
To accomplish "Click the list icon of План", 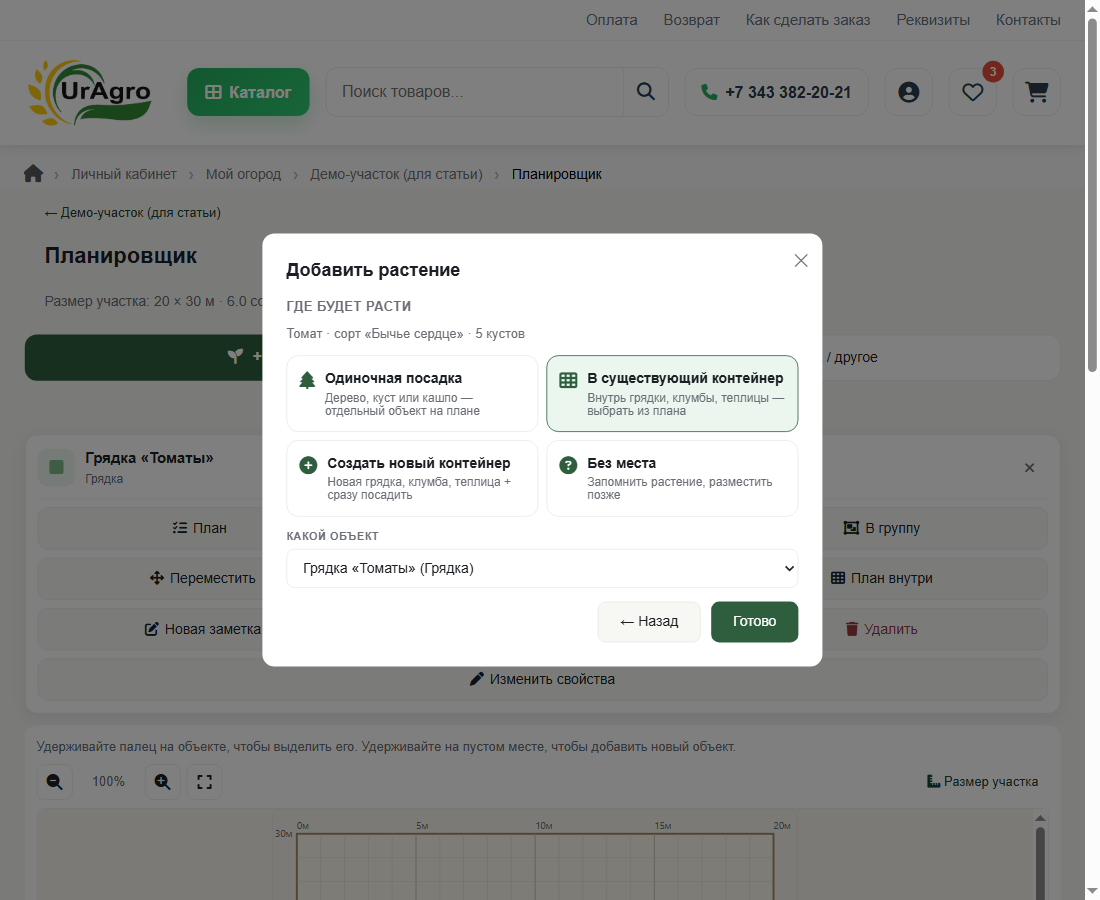I will (180, 528).
